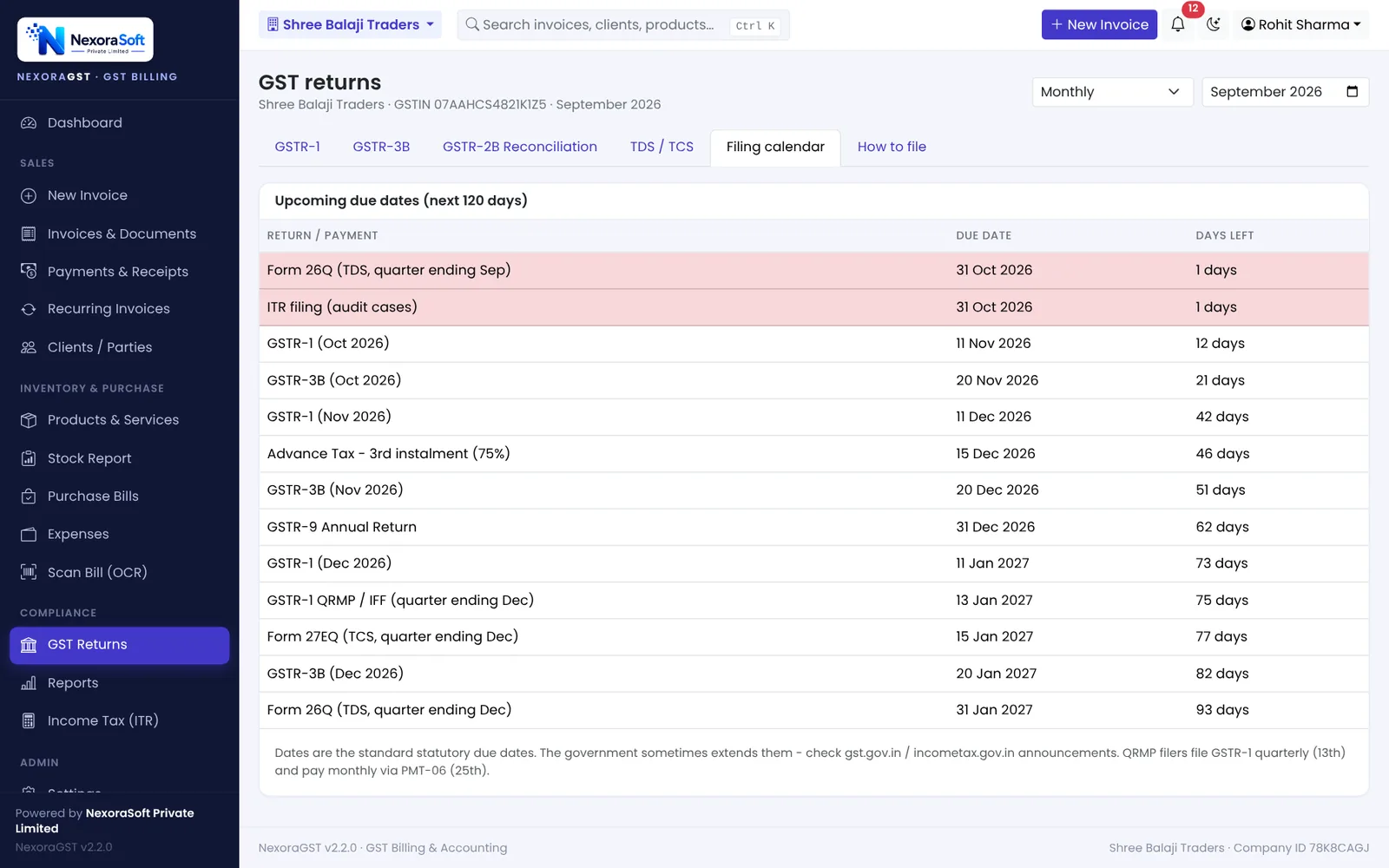Click GSTR-1 QRMP / IFF row
Screen dimensions: 1389x868
pos(813,601)
